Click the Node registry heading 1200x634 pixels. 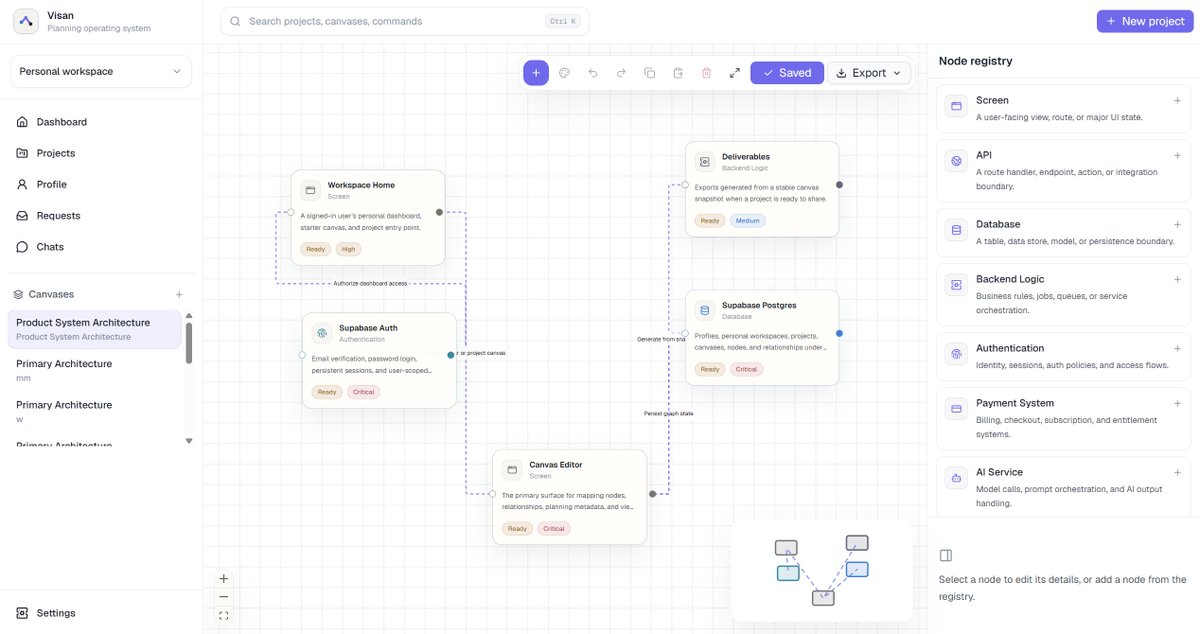coord(975,61)
